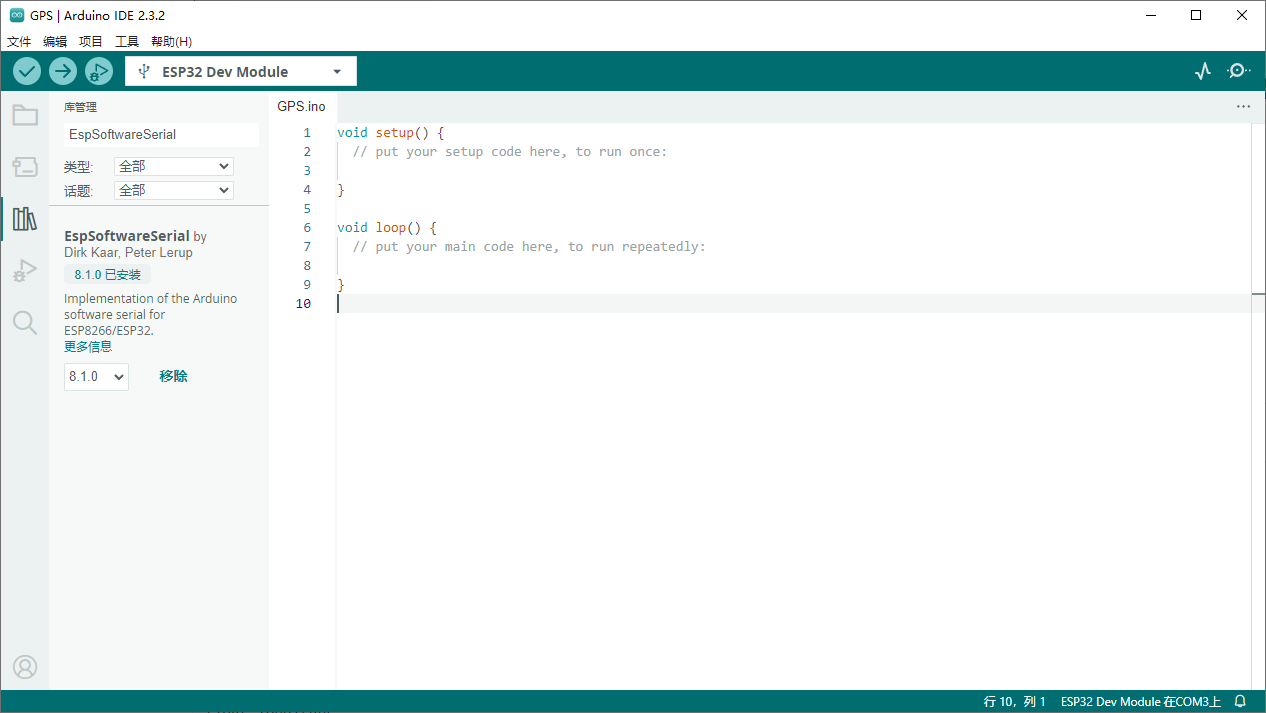Click the library search input field
This screenshot has height=713, width=1266.
pos(161,134)
